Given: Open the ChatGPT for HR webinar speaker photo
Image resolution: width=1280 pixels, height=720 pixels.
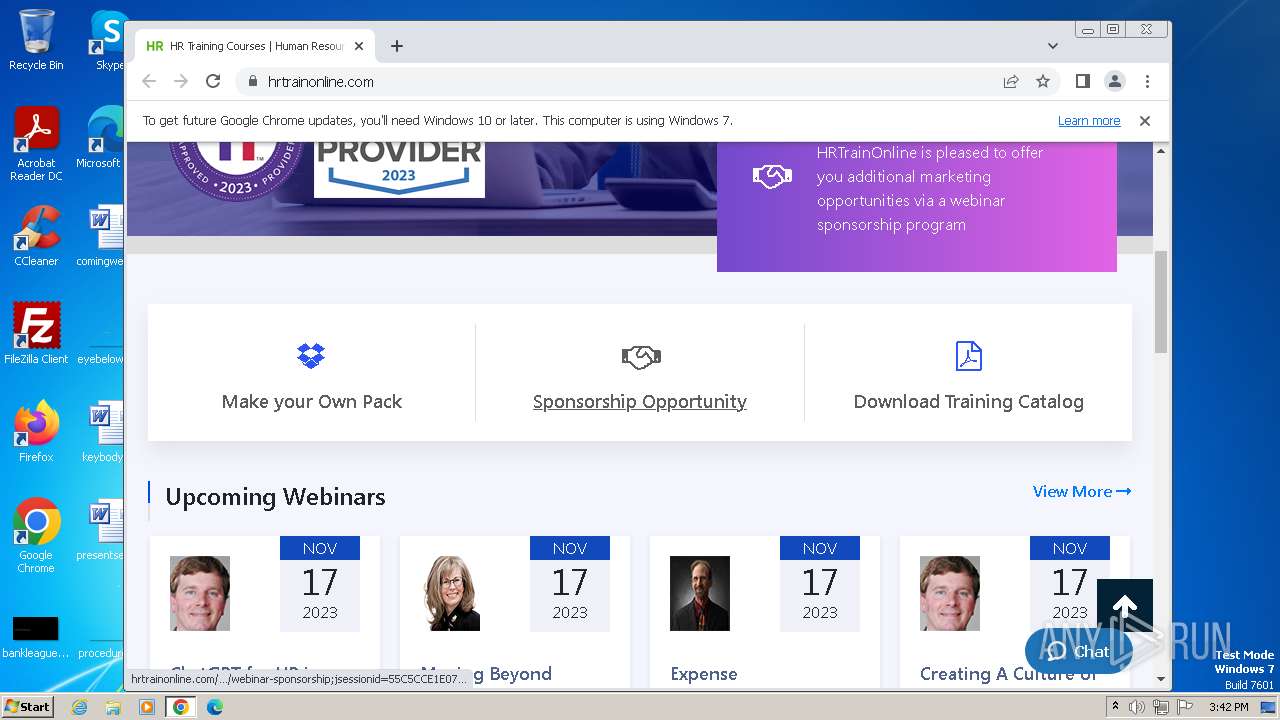Looking at the screenshot, I should (200, 593).
